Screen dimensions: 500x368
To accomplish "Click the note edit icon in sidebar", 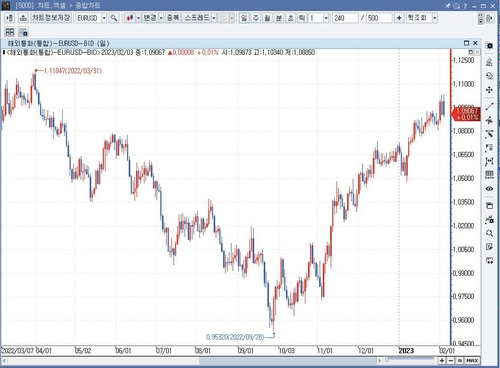I will coord(489,247).
